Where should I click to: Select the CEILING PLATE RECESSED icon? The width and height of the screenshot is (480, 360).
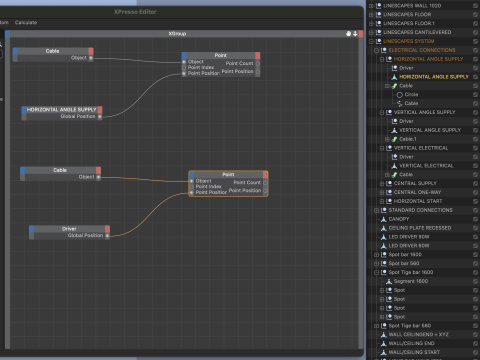[x=384, y=228]
